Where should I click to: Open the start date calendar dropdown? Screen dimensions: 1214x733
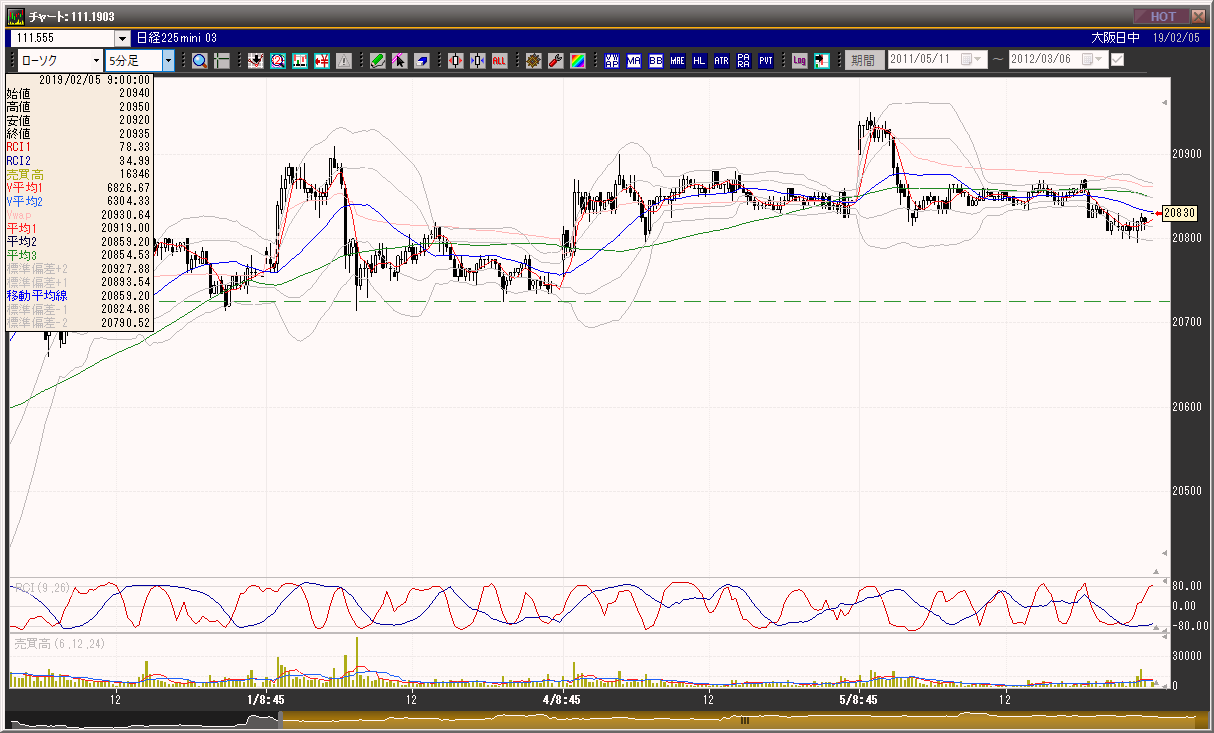click(971, 60)
